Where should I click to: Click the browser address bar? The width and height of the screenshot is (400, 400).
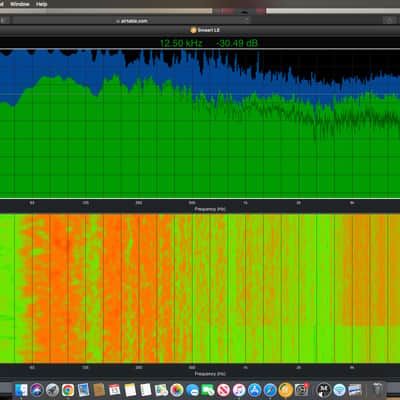coord(132,20)
